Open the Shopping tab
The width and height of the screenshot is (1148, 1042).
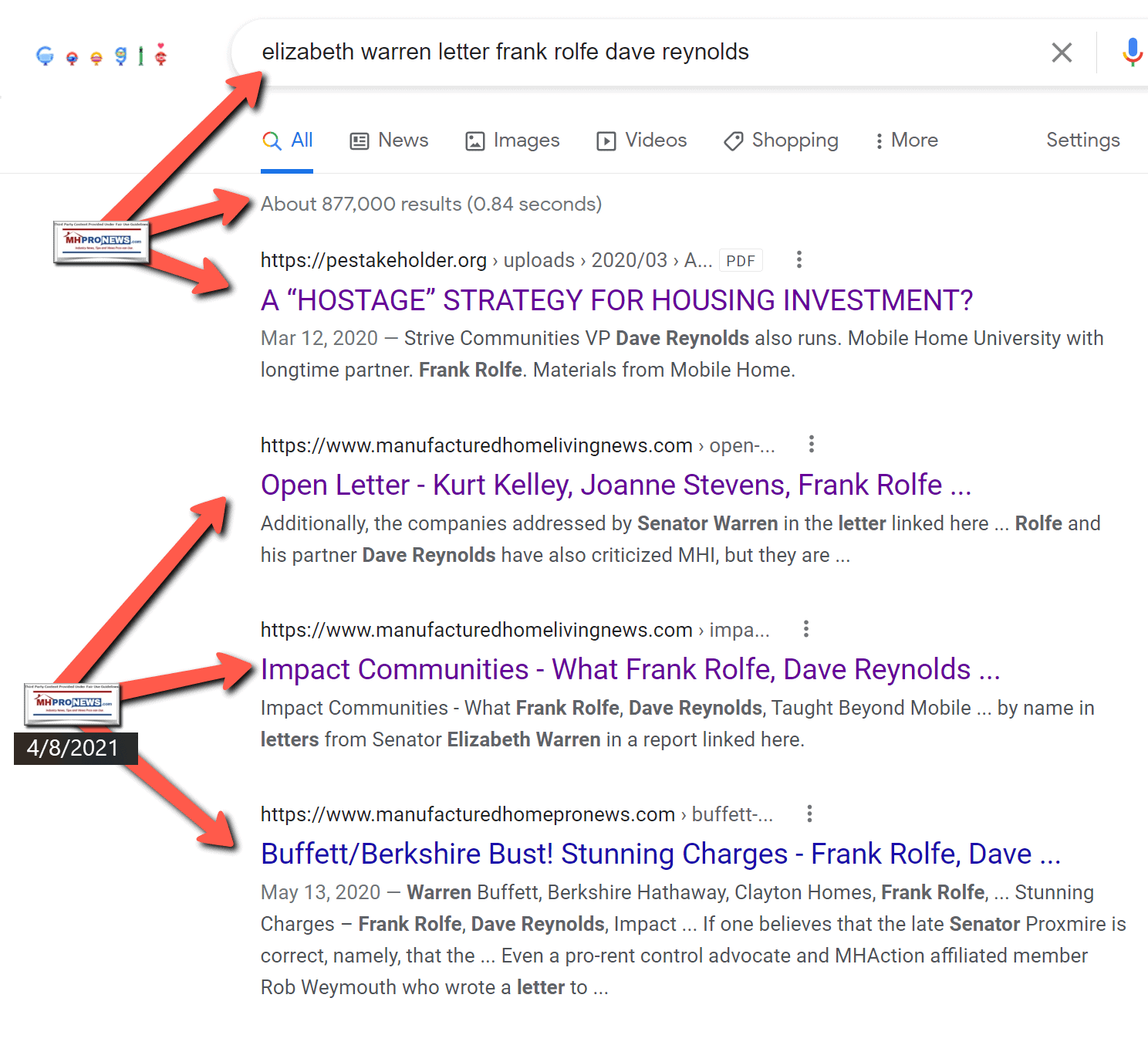pyautogui.click(x=782, y=140)
